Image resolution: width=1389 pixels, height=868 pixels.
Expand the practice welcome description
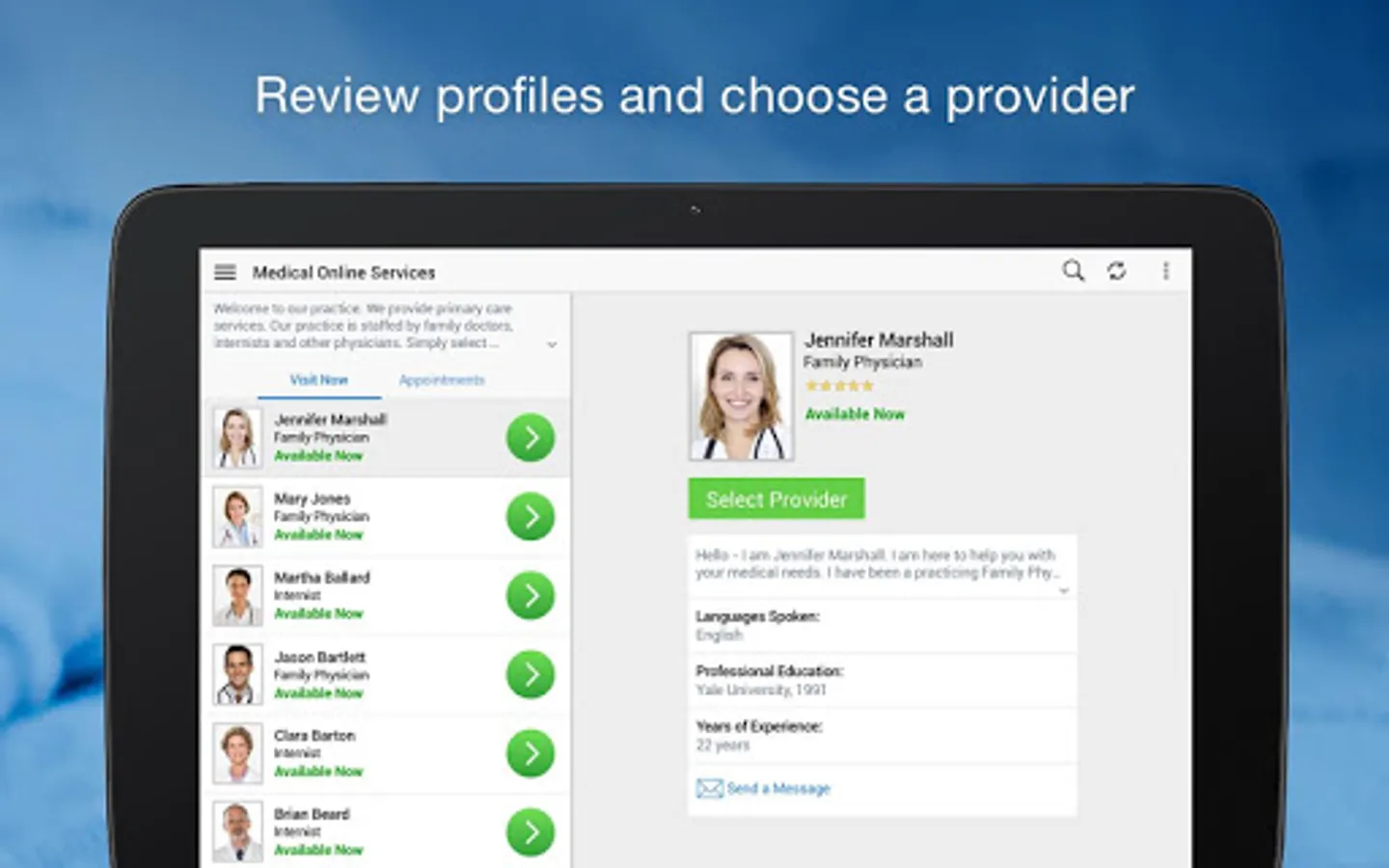pyautogui.click(x=552, y=344)
